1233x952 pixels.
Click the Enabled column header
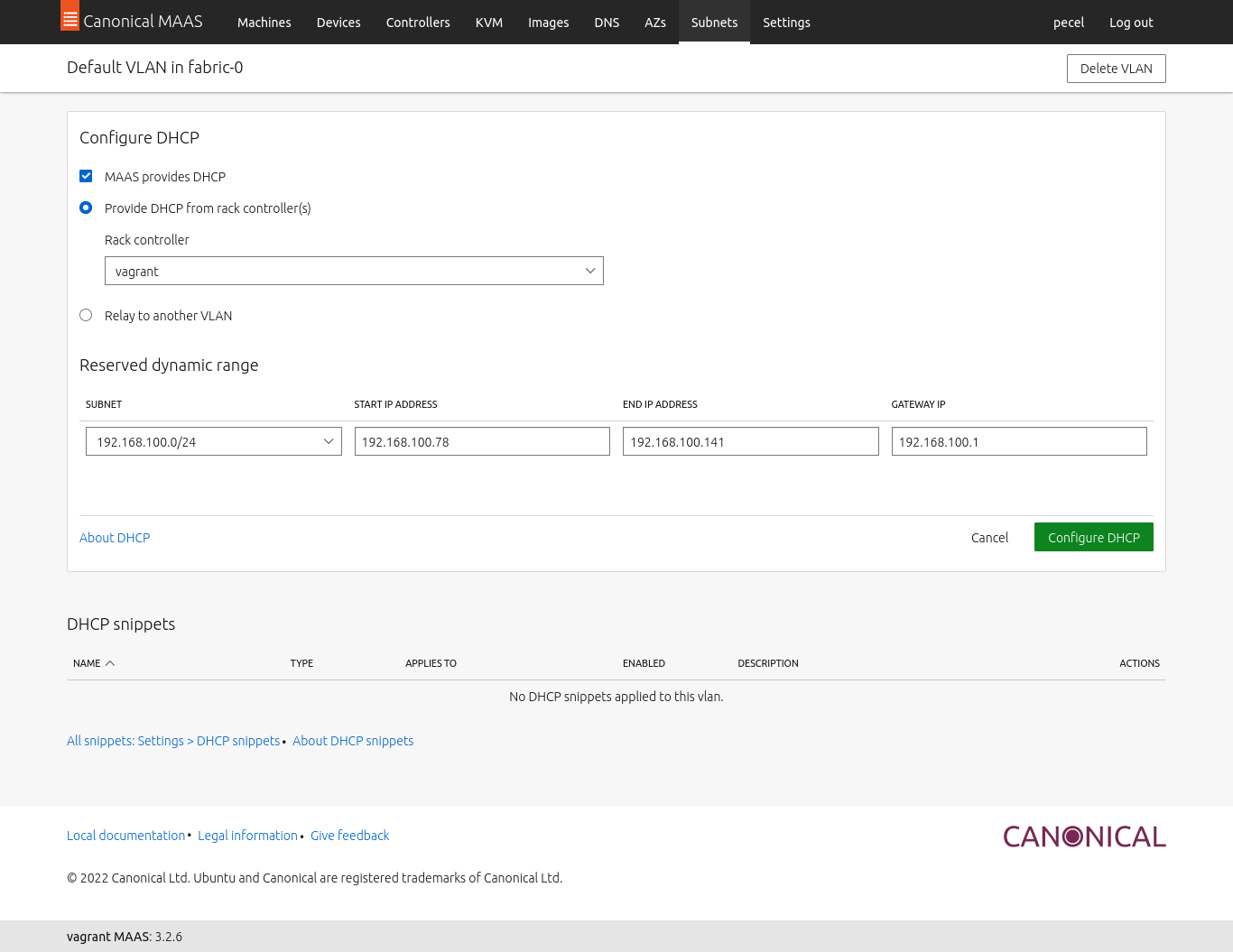point(644,663)
